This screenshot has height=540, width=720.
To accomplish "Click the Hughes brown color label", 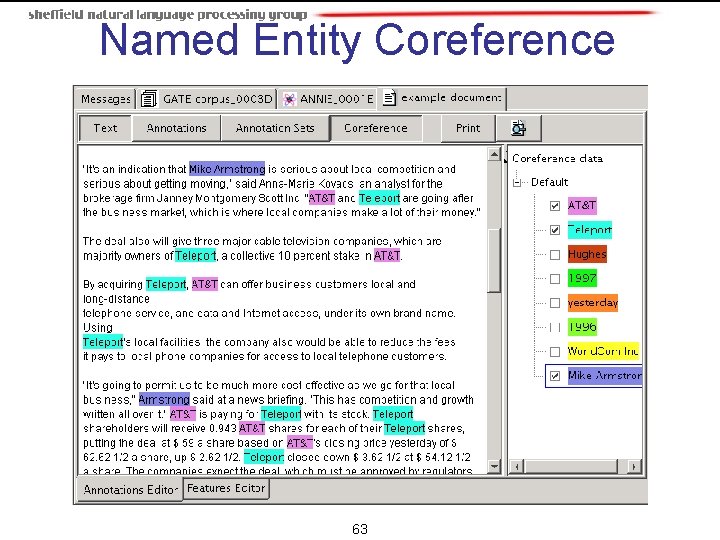I will (x=587, y=254).
